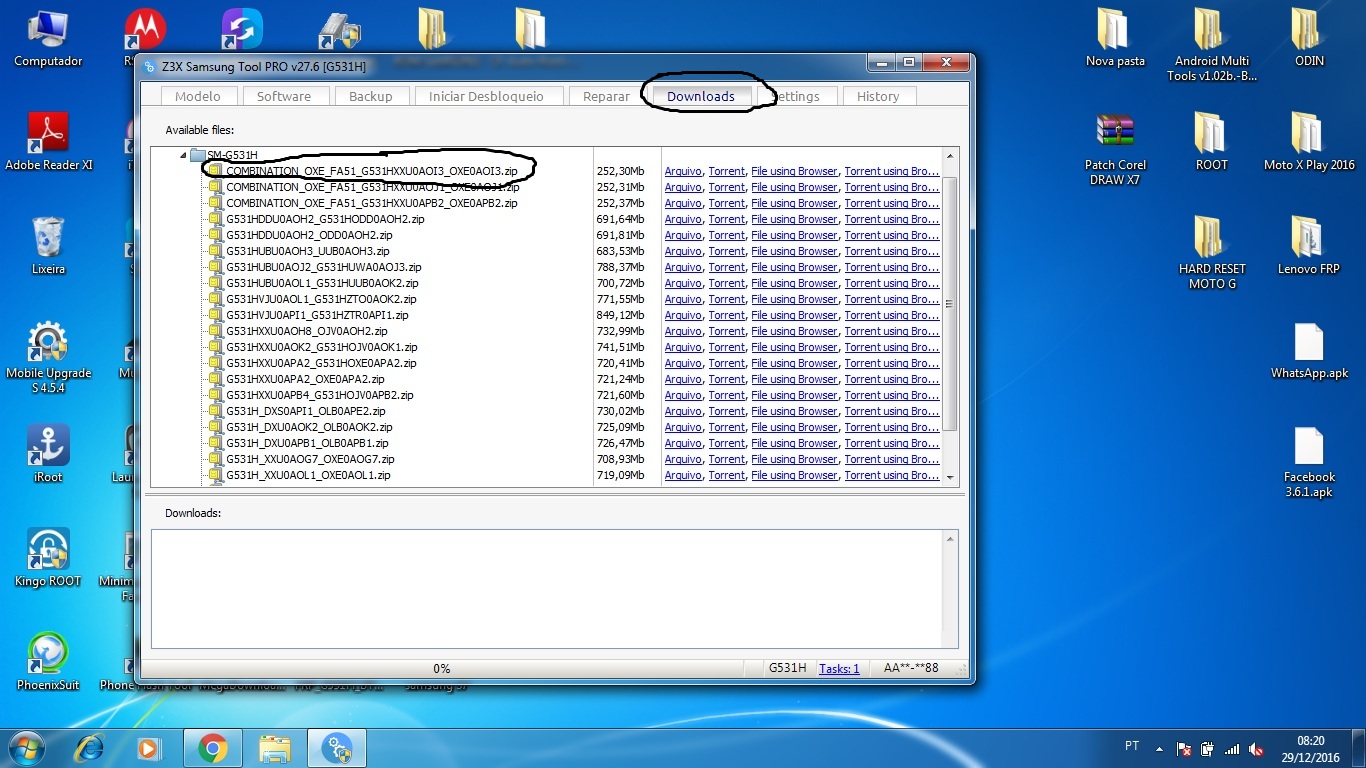Open the HARD RESET MOTO G folder

(x=1212, y=254)
